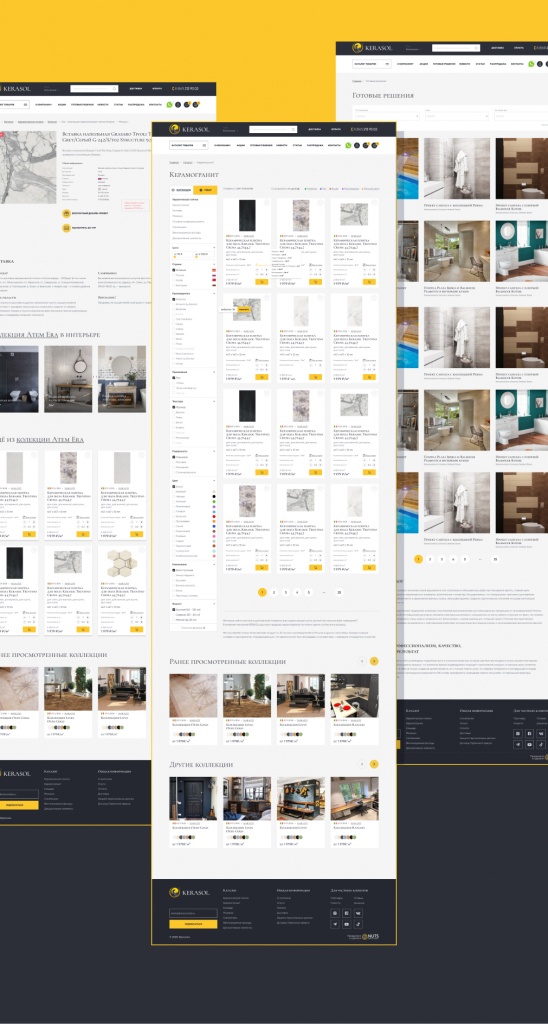The height and width of the screenshot is (1024, 548).
Task: Open Контакты in center page navigation
Action: 334,146
